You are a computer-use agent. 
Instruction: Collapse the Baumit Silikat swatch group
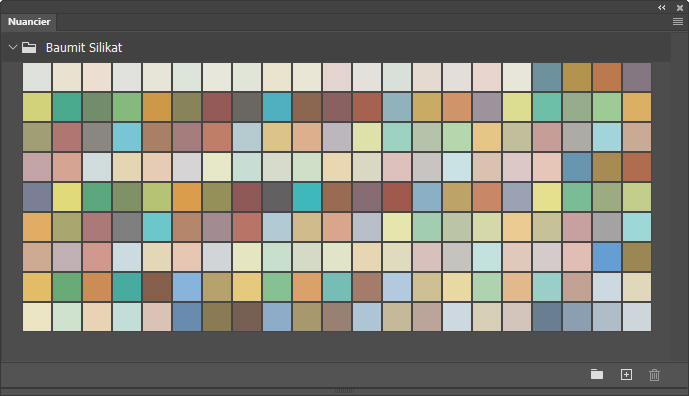13,47
